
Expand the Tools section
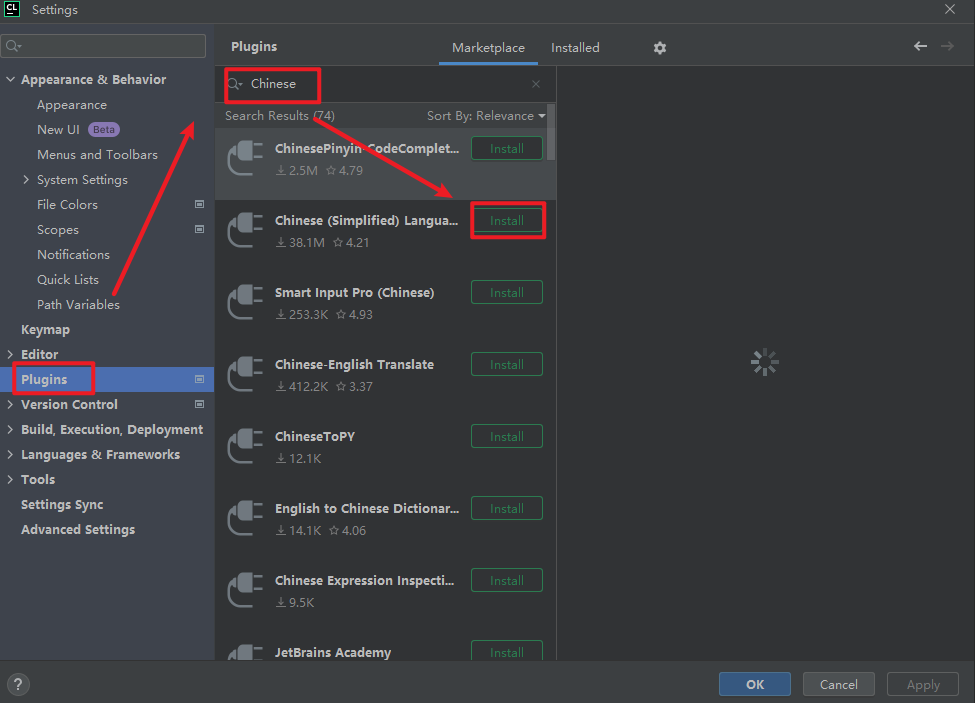[x=10, y=479]
